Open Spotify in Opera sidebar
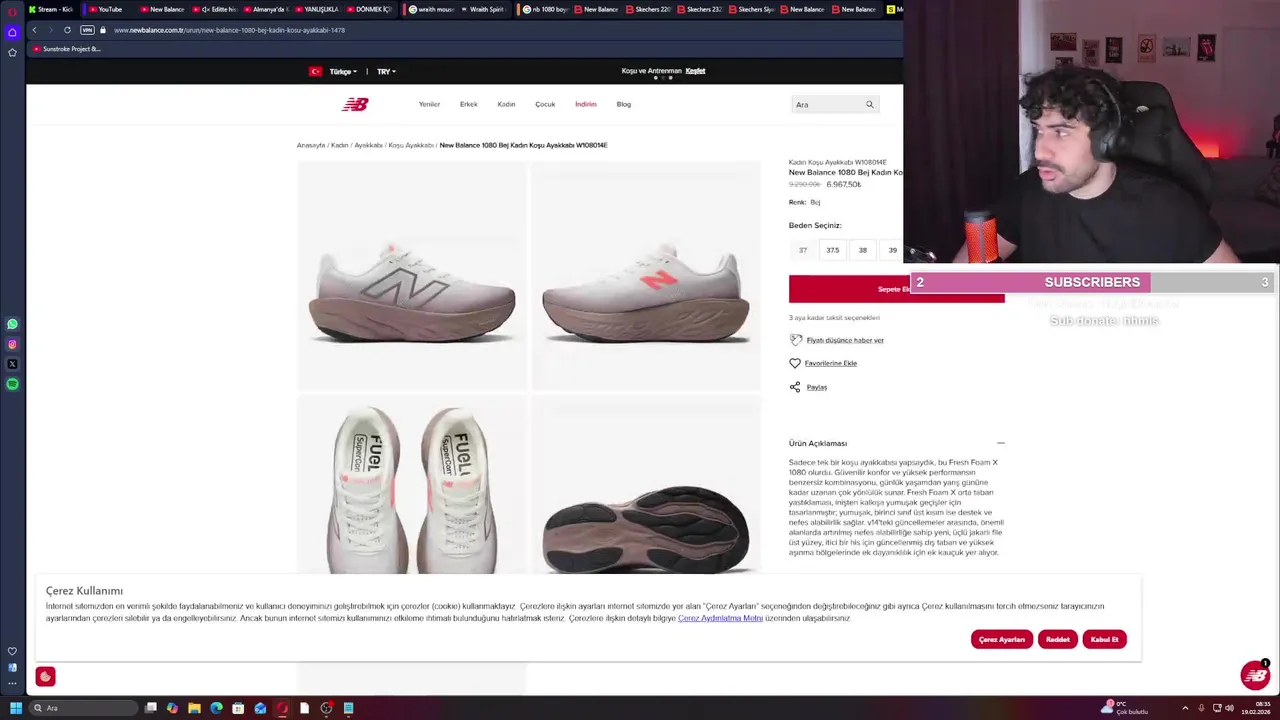Viewport: 1280px width, 720px height. 12,384
